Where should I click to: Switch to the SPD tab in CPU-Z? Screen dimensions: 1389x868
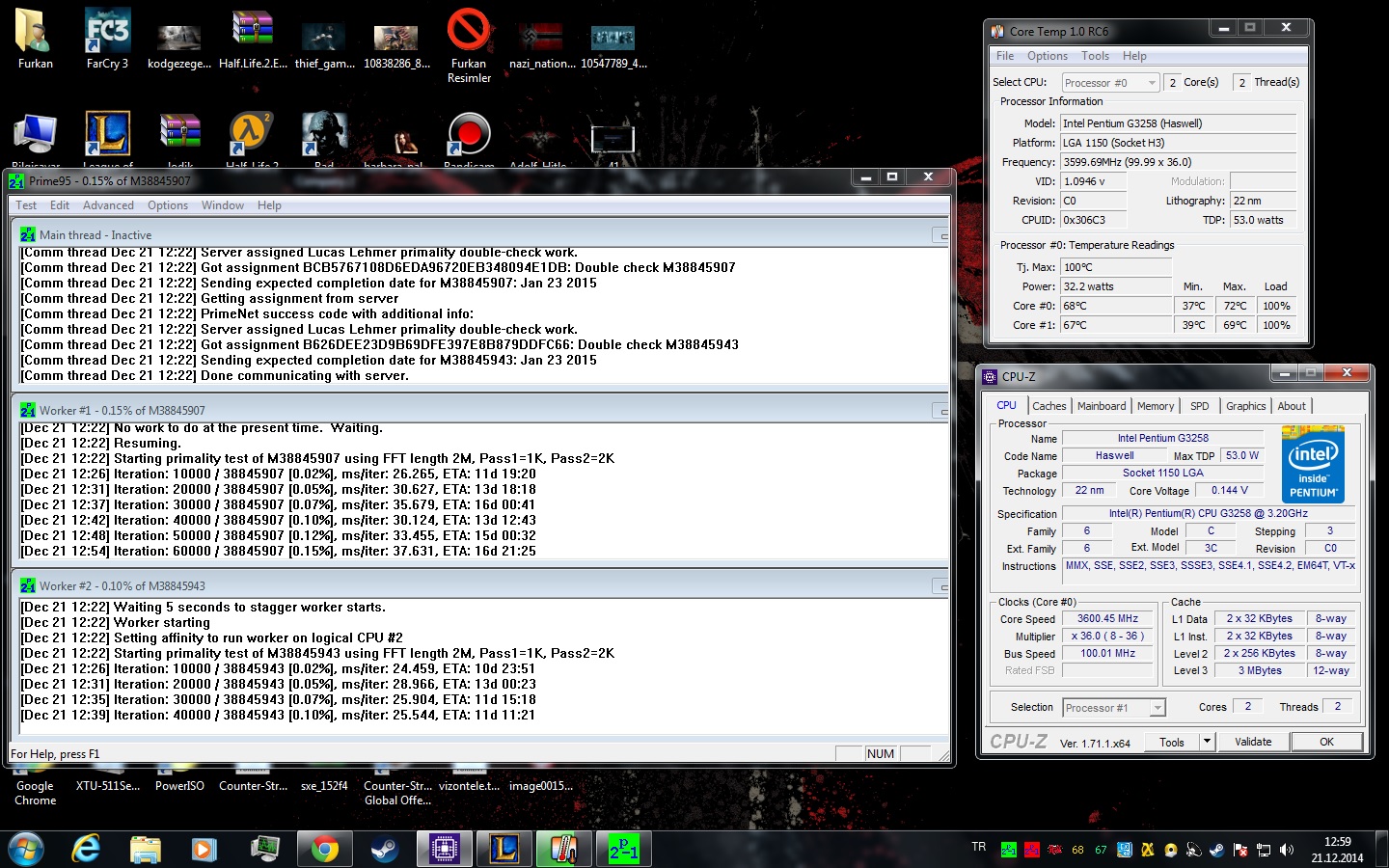tap(1199, 406)
